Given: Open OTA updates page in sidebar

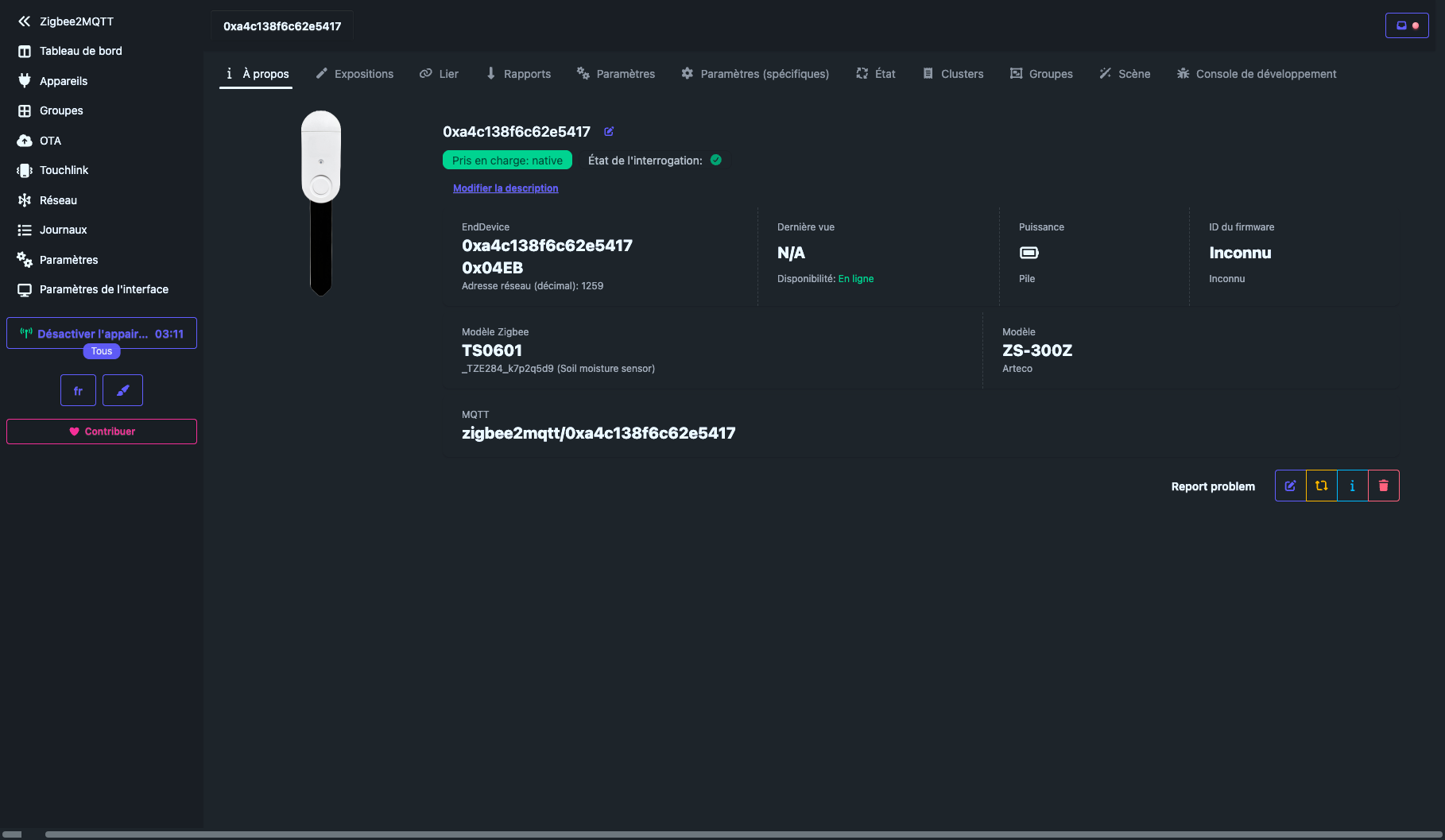Looking at the screenshot, I should point(50,141).
